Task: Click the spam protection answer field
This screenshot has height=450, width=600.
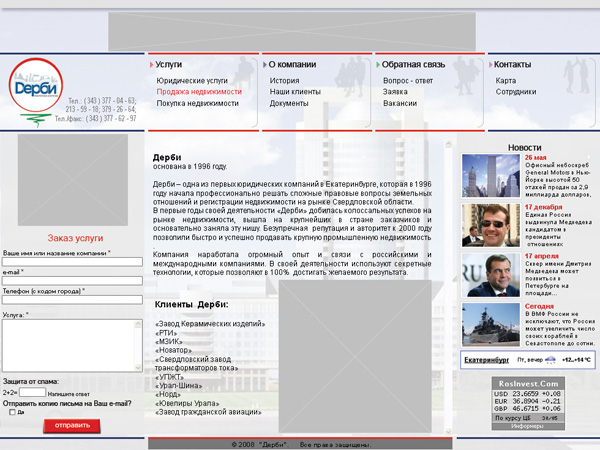Action: pyautogui.click(x=32, y=393)
